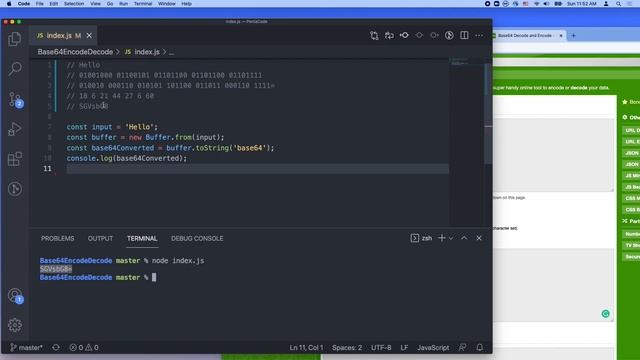The height and width of the screenshot is (360, 640).
Task: Change line ending via LF status item
Action: click(x=404, y=347)
